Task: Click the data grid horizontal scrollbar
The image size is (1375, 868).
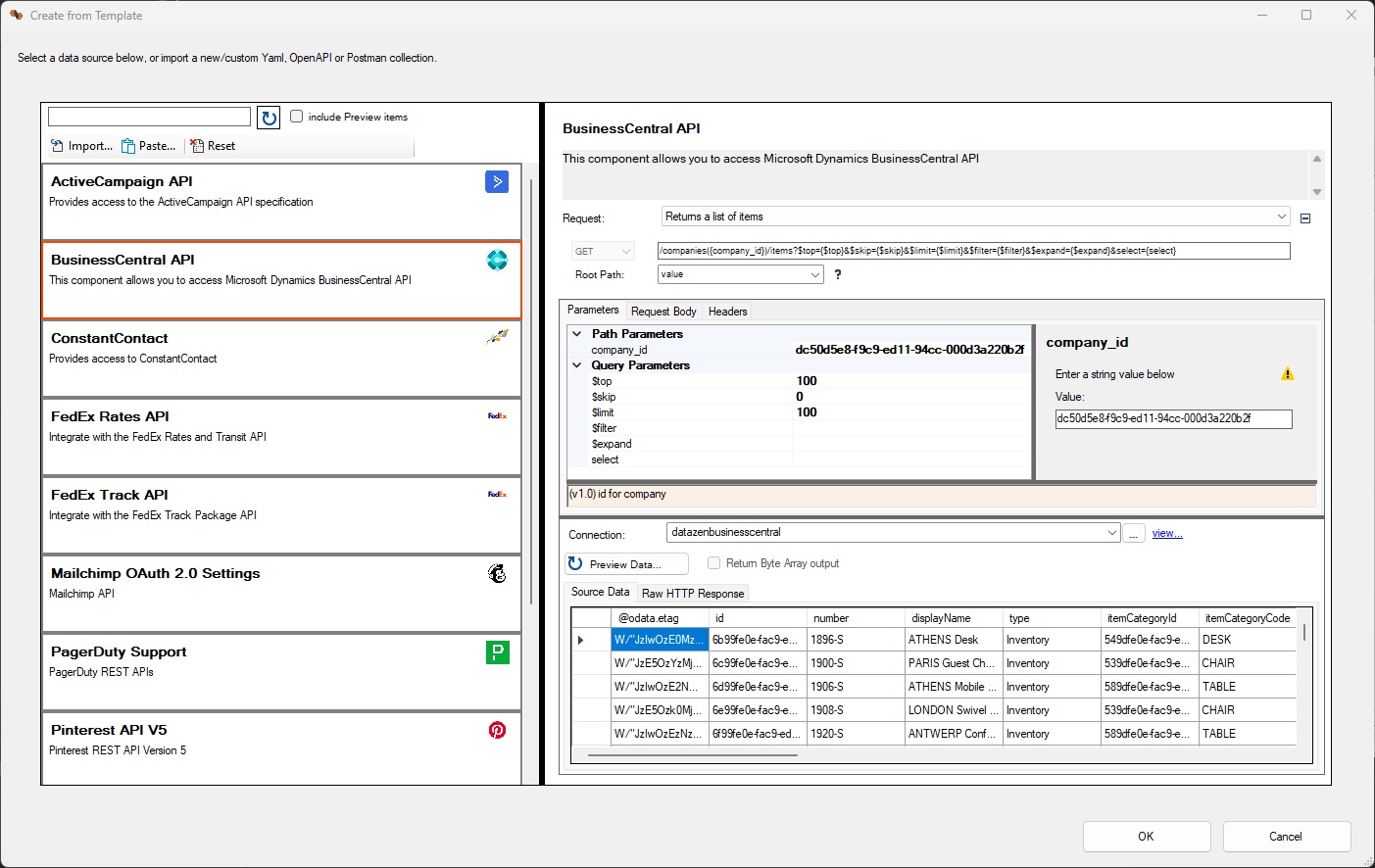Action: click(692, 754)
